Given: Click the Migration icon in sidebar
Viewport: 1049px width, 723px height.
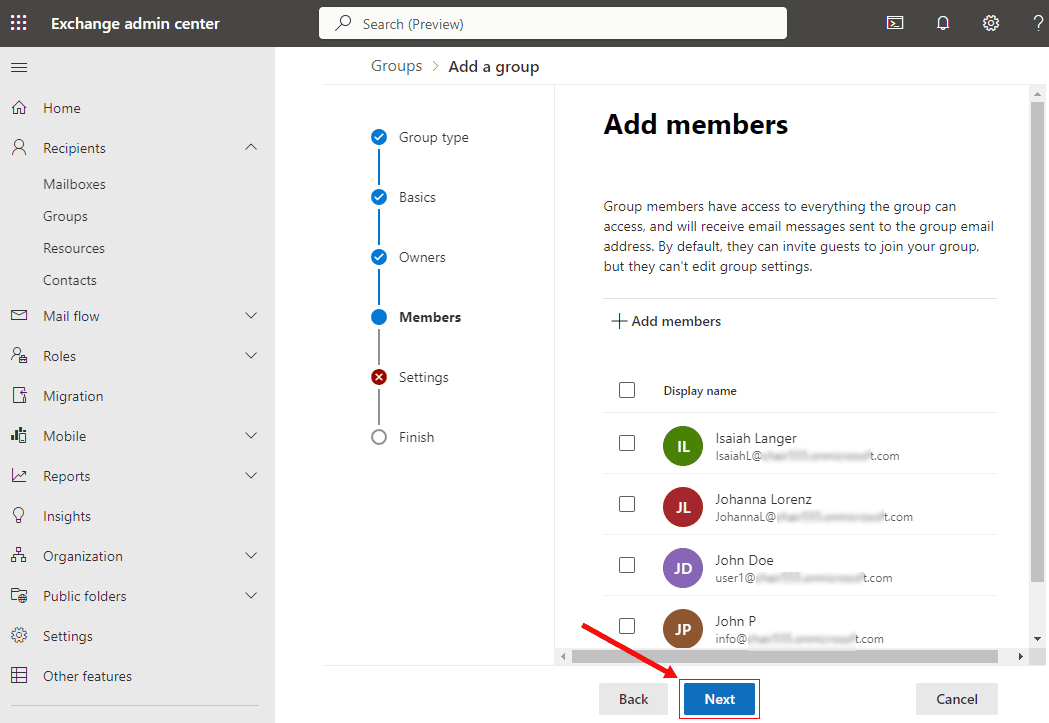Looking at the screenshot, I should coord(19,396).
